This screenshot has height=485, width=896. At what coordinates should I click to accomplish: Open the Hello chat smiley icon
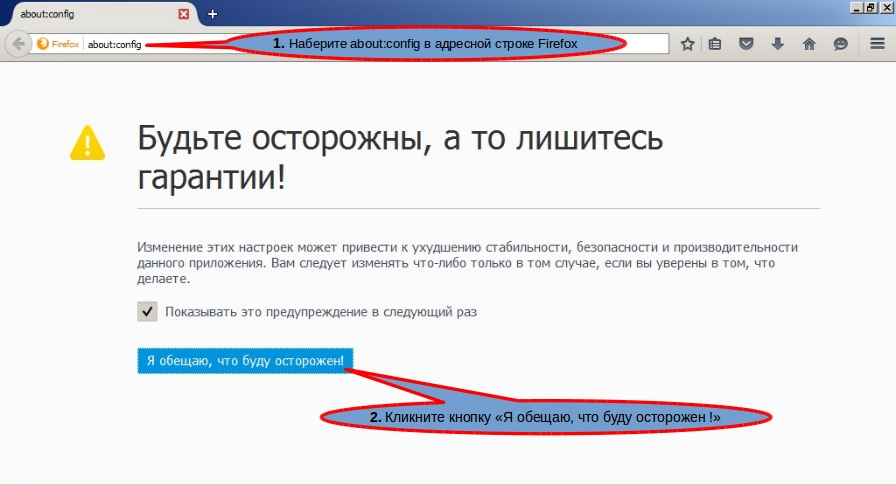[x=840, y=44]
